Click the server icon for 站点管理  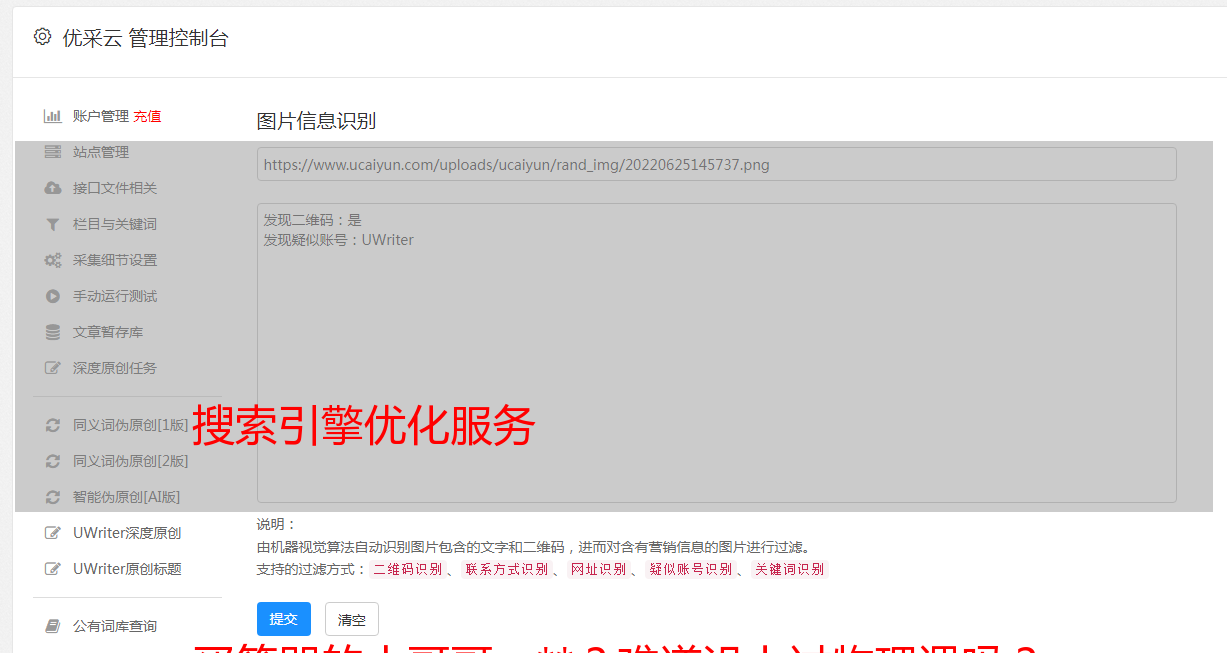tap(53, 152)
